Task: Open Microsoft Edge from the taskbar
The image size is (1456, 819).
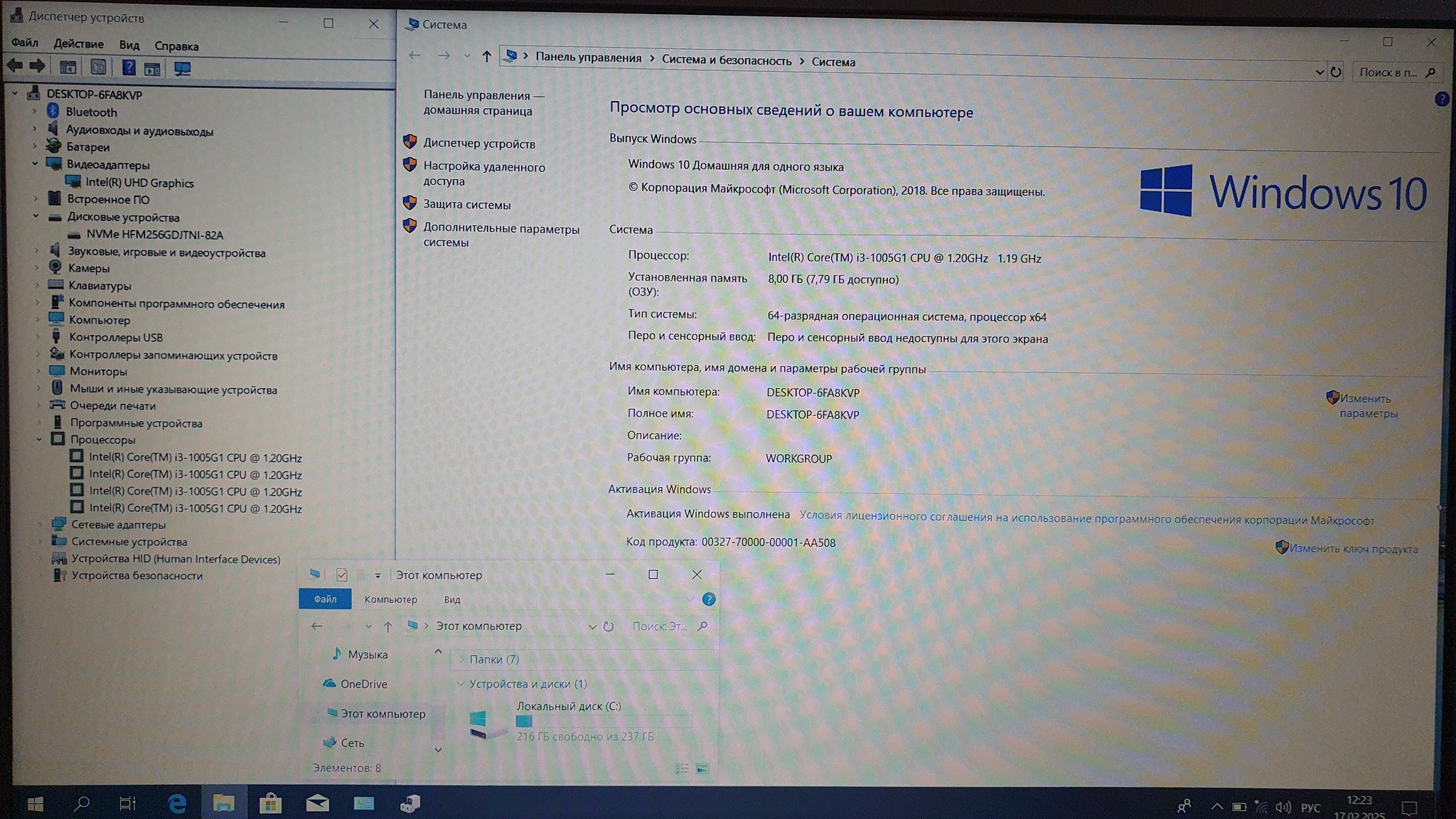Action: [x=176, y=803]
